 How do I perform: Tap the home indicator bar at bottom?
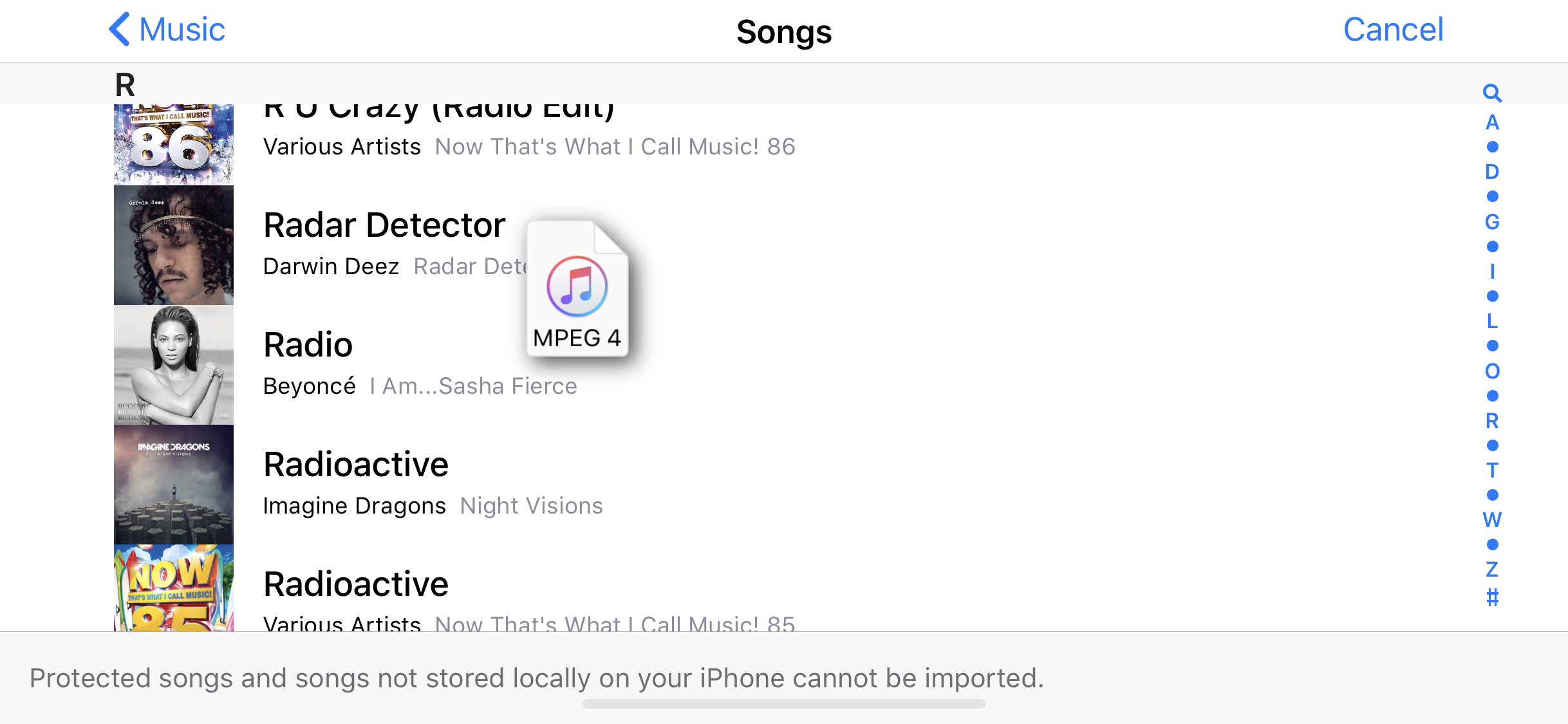coord(784,704)
